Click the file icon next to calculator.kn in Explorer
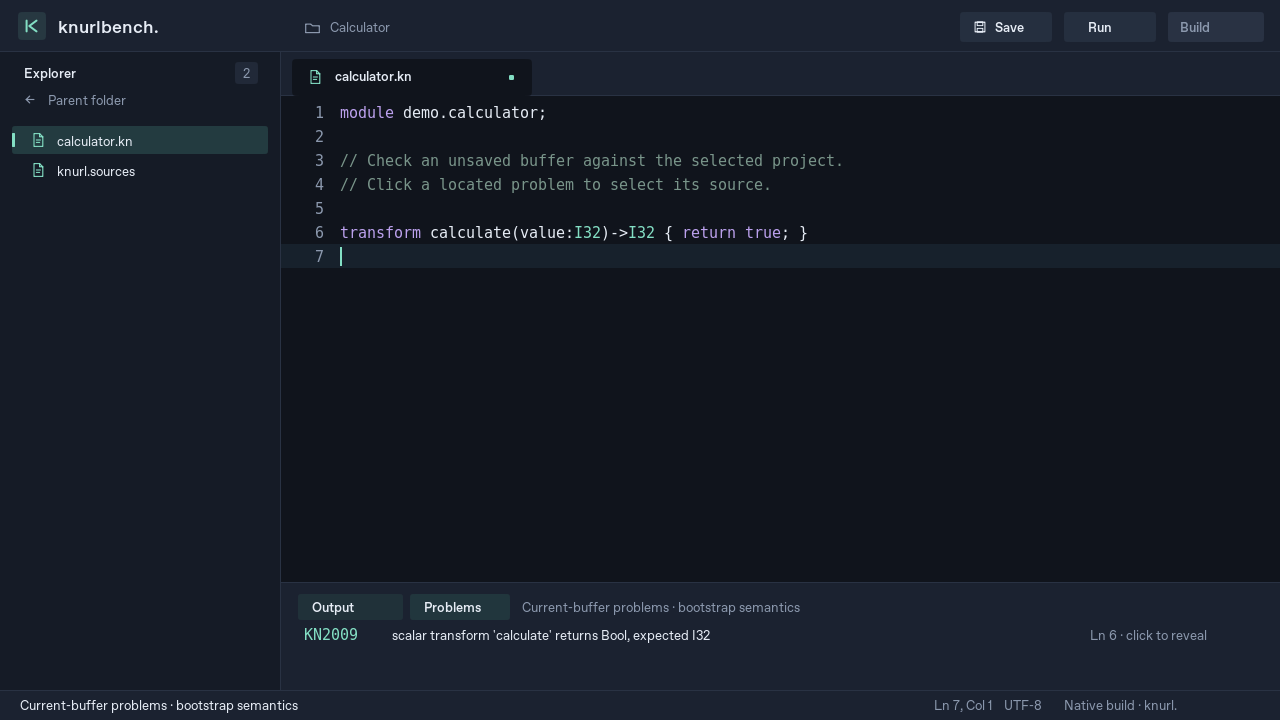 [x=38, y=140]
